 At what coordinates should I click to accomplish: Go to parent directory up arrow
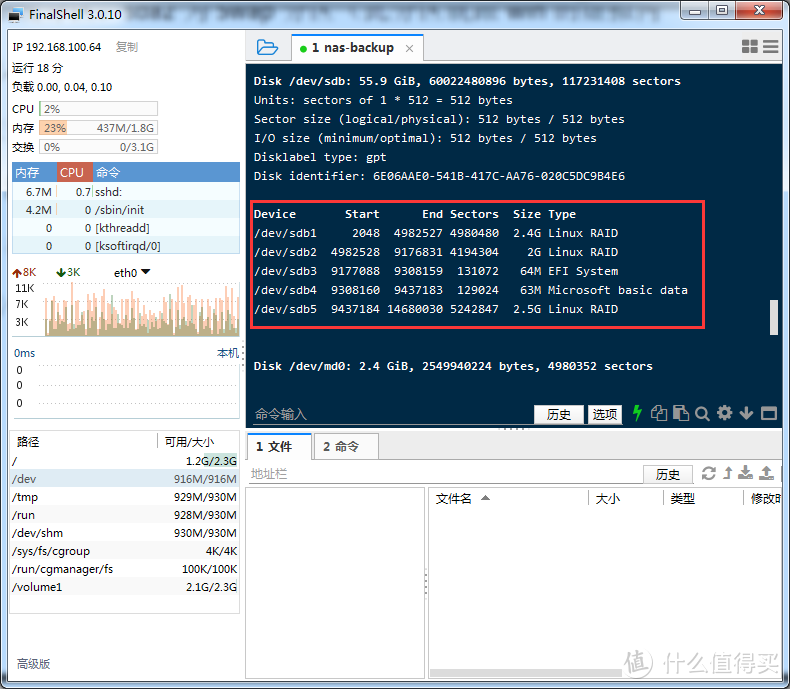[x=728, y=473]
